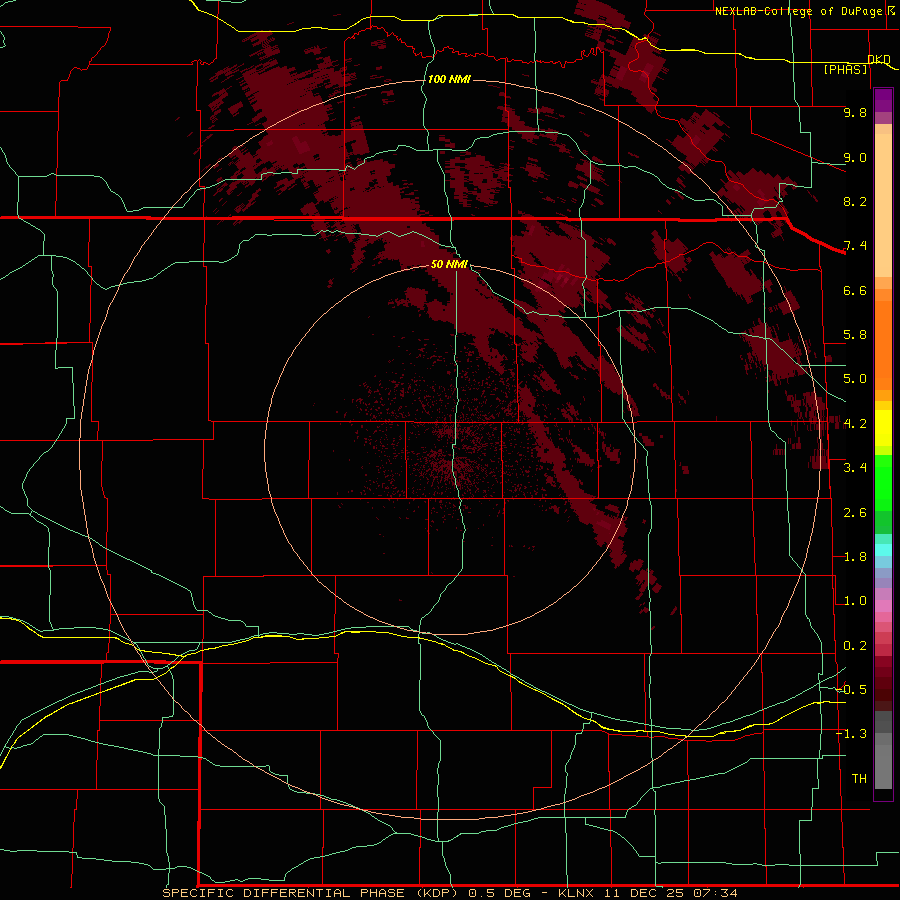Click the 4.2 value on the color scale
Viewport: 900px width, 900px height.
[x=855, y=424]
